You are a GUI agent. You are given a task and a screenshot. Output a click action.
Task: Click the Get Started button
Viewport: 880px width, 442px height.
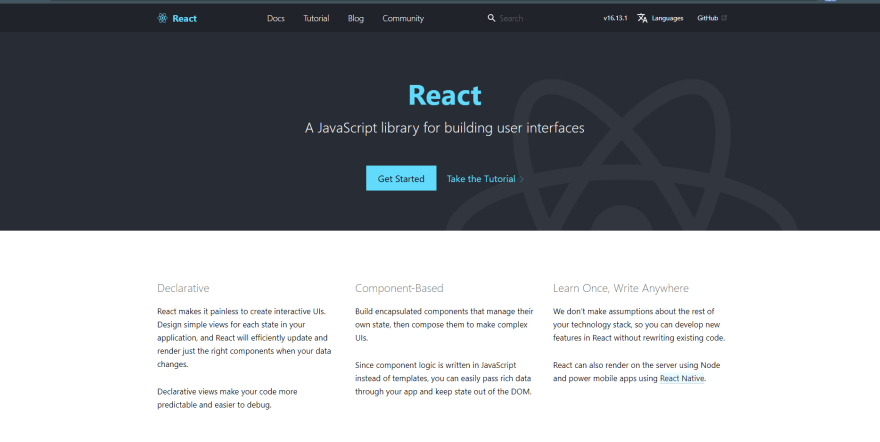point(401,178)
